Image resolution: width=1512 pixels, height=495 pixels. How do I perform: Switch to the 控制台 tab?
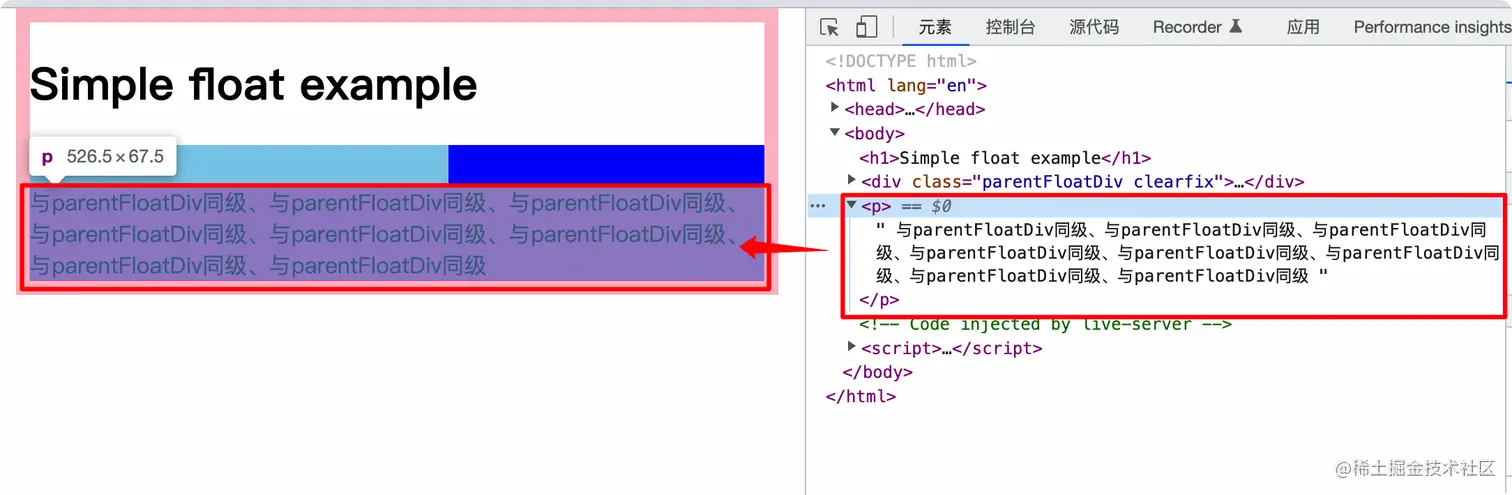pos(1010,27)
